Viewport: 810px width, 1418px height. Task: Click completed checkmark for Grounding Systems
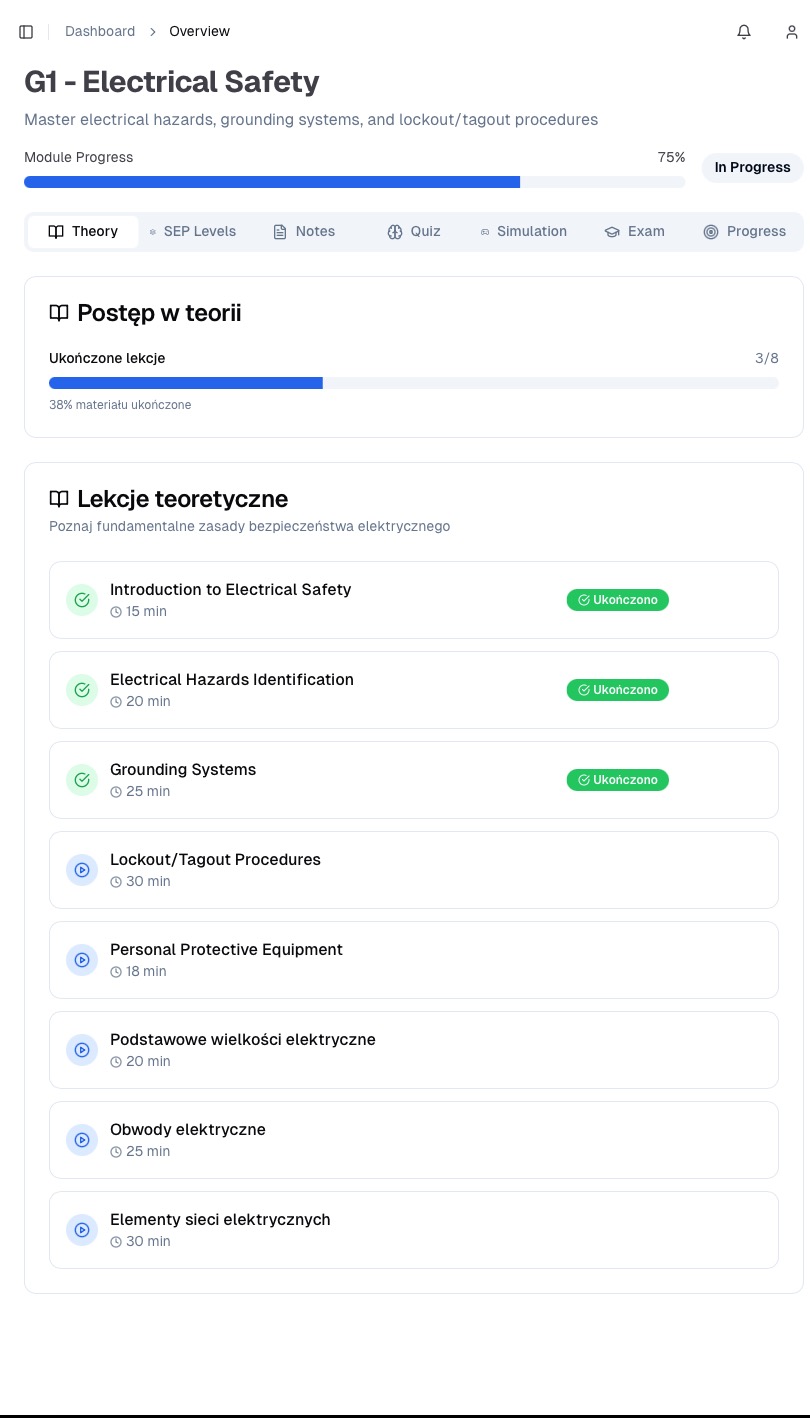[x=82, y=780]
